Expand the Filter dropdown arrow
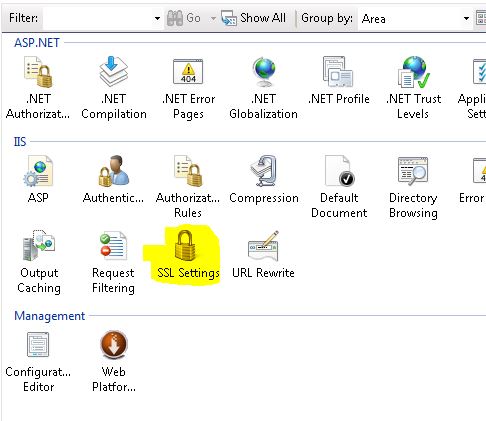This screenshot has width=486, height=421. [157, 18]
